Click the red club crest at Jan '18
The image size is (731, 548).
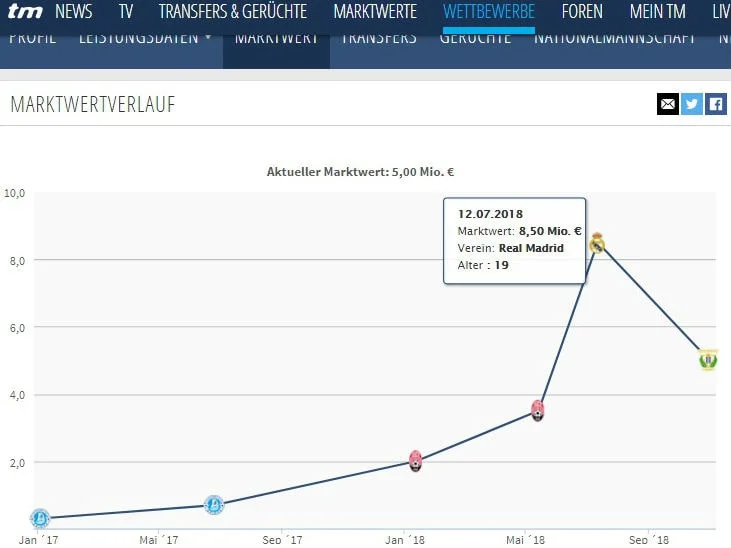coord(416,461)
